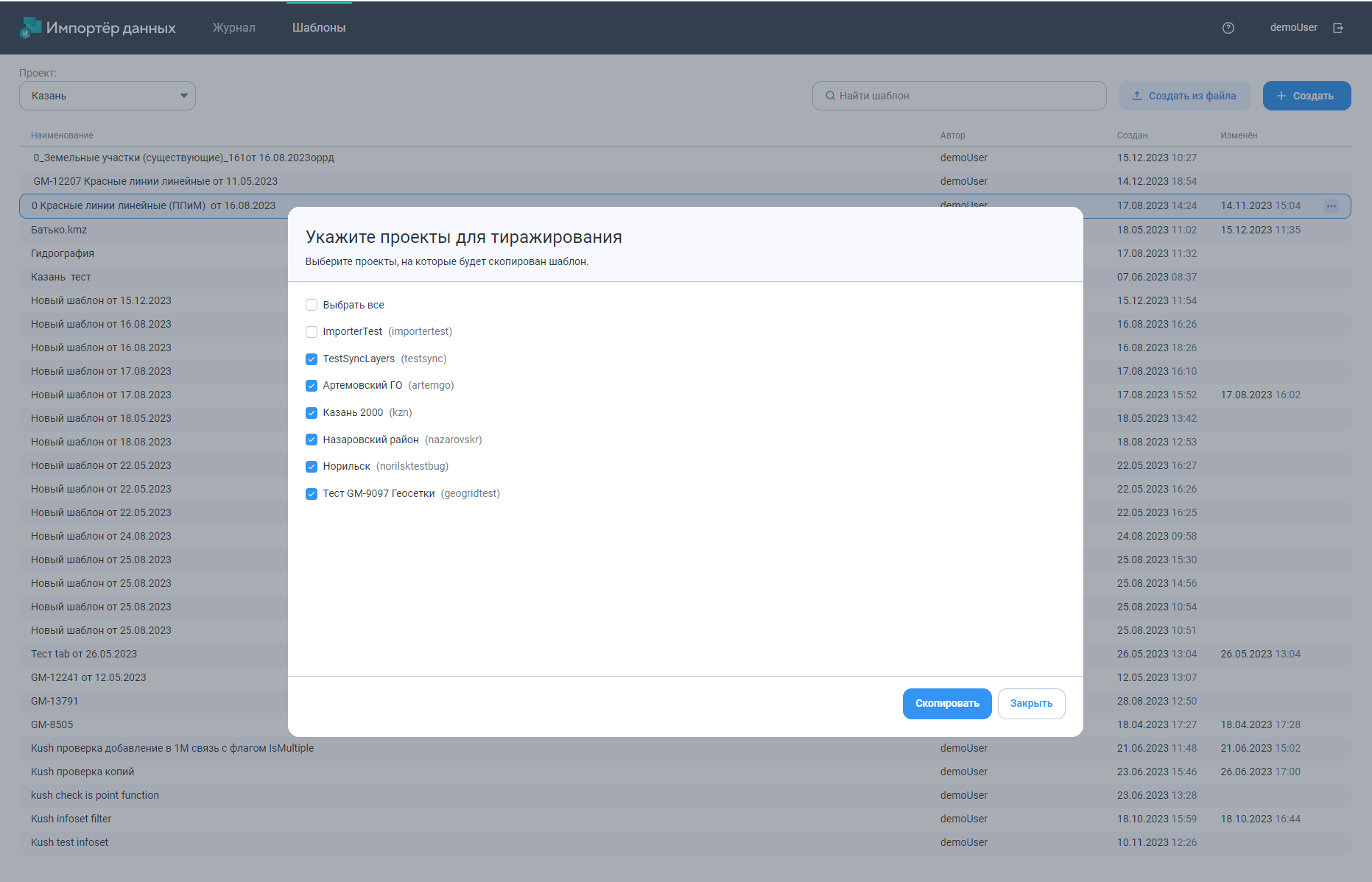
Task: Click the Закрыть button in dialog
Action: pos(1031,704)
